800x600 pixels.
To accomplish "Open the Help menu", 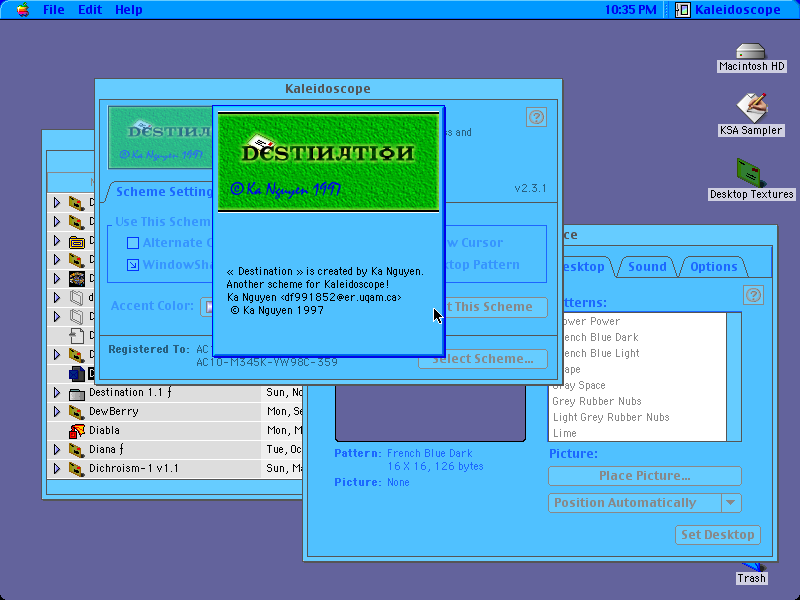I will [x=129, y=10].
